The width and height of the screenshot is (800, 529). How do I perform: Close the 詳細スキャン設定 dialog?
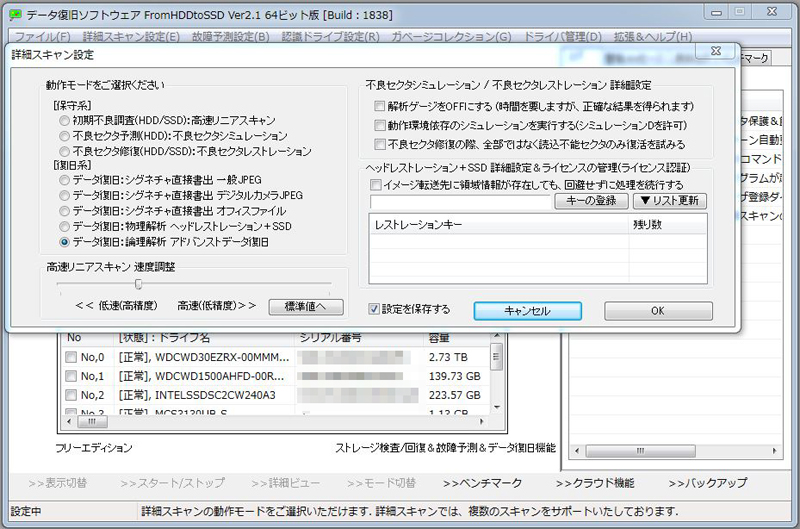click(x=716, y=51)
